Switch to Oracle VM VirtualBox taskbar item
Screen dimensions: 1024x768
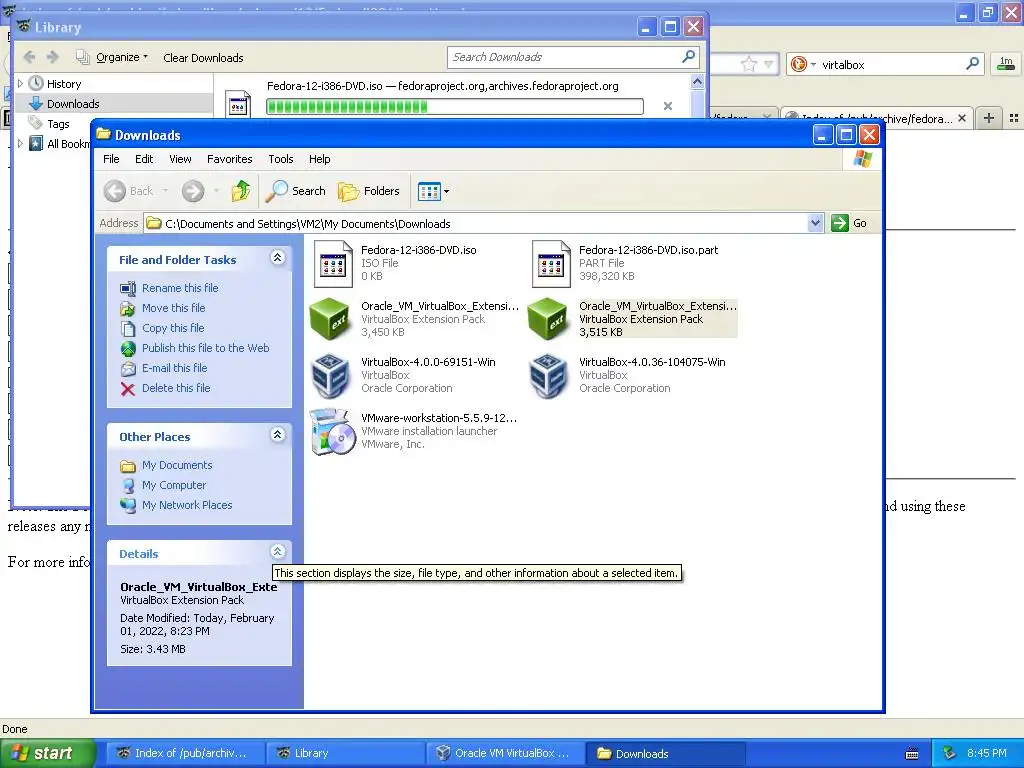[x=504, y=753]
